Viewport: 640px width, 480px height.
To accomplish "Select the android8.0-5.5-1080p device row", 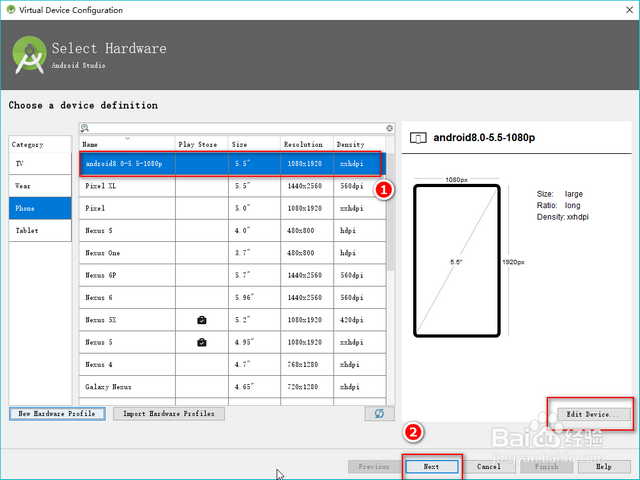I will [232, 164].
